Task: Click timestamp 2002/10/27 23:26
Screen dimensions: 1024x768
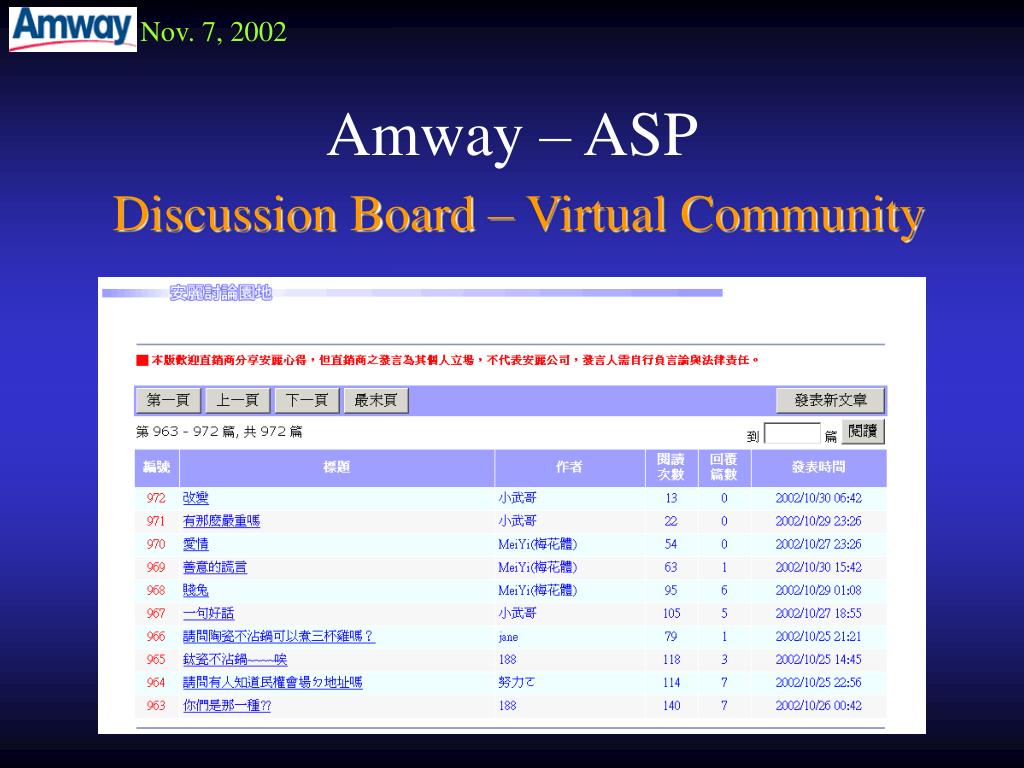Action: point(819,544)
